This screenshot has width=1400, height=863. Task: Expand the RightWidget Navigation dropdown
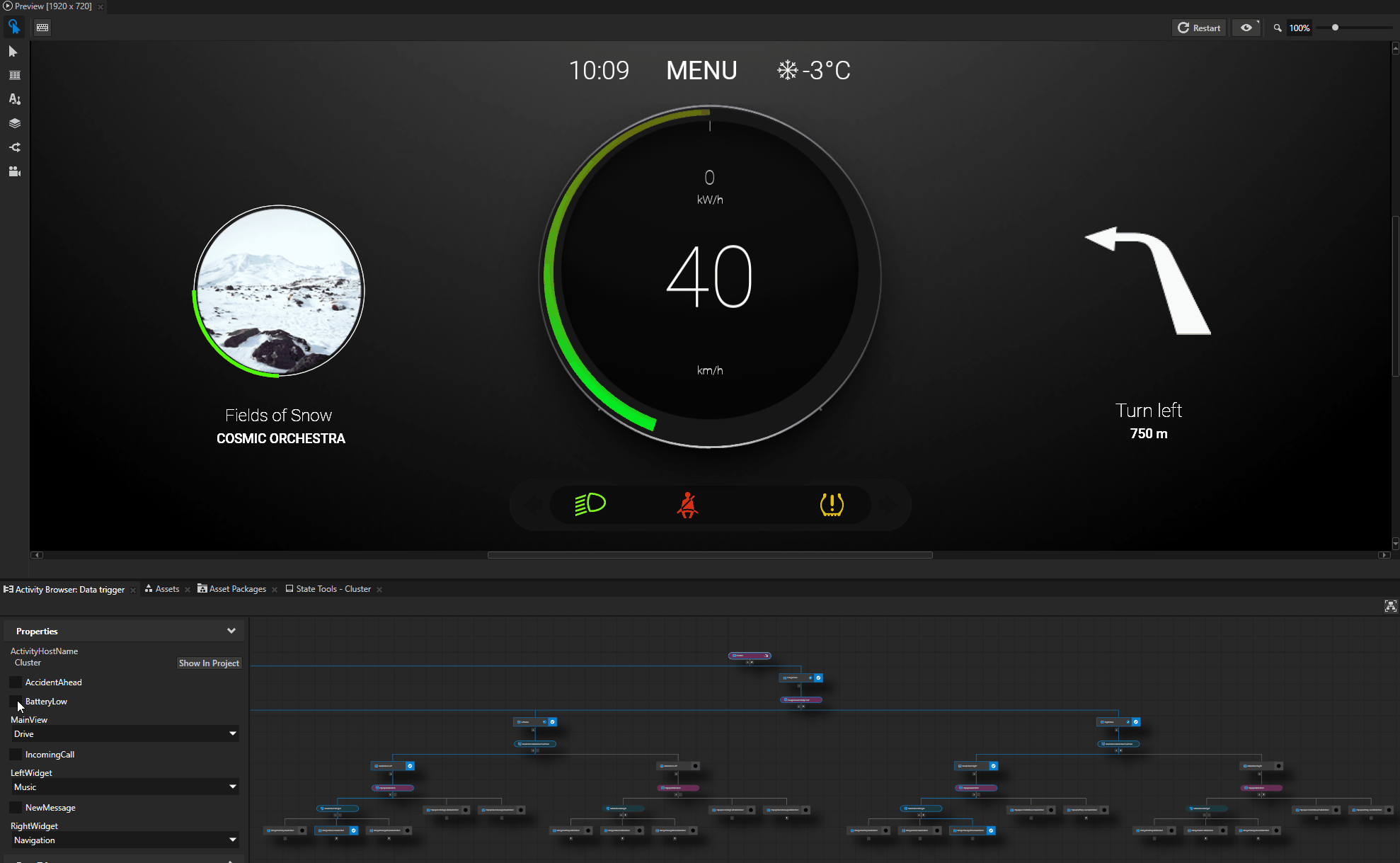[x=232, y=840]
